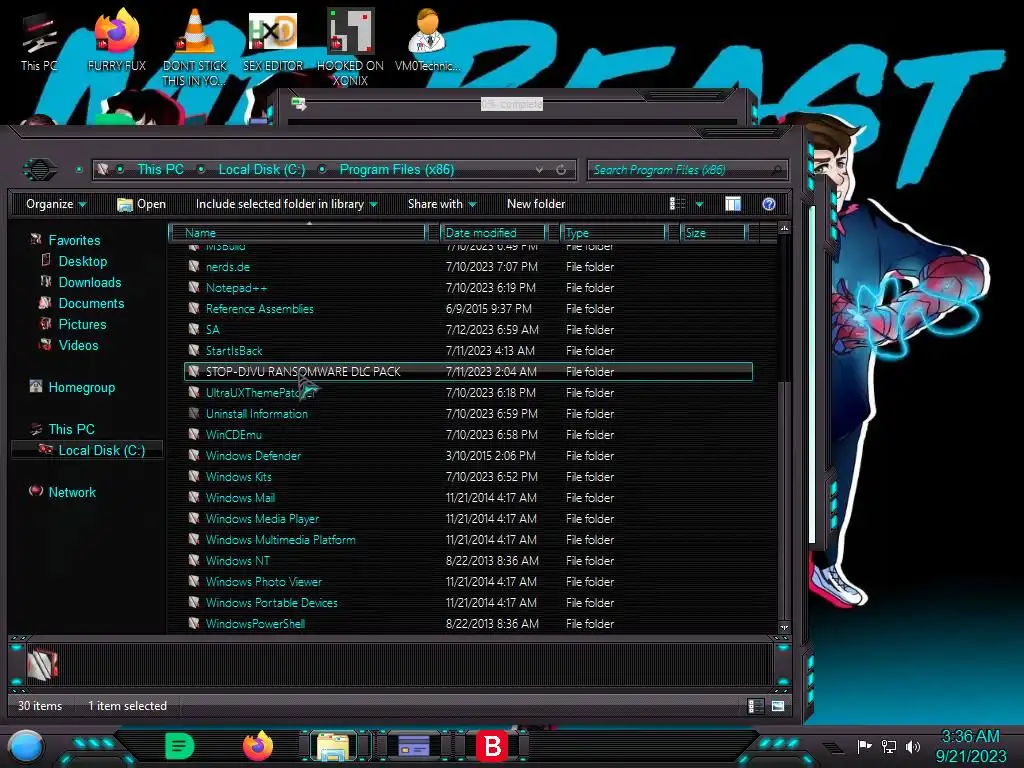Open the red B Bitdefender taskbar icon

tap(492, 746)
